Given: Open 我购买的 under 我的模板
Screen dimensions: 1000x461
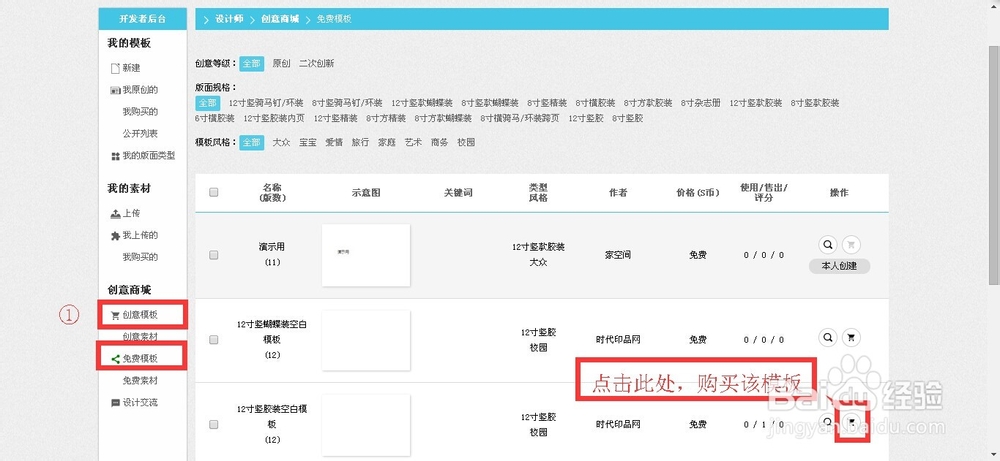Looking at the screenshot, I should pos(140,112).
